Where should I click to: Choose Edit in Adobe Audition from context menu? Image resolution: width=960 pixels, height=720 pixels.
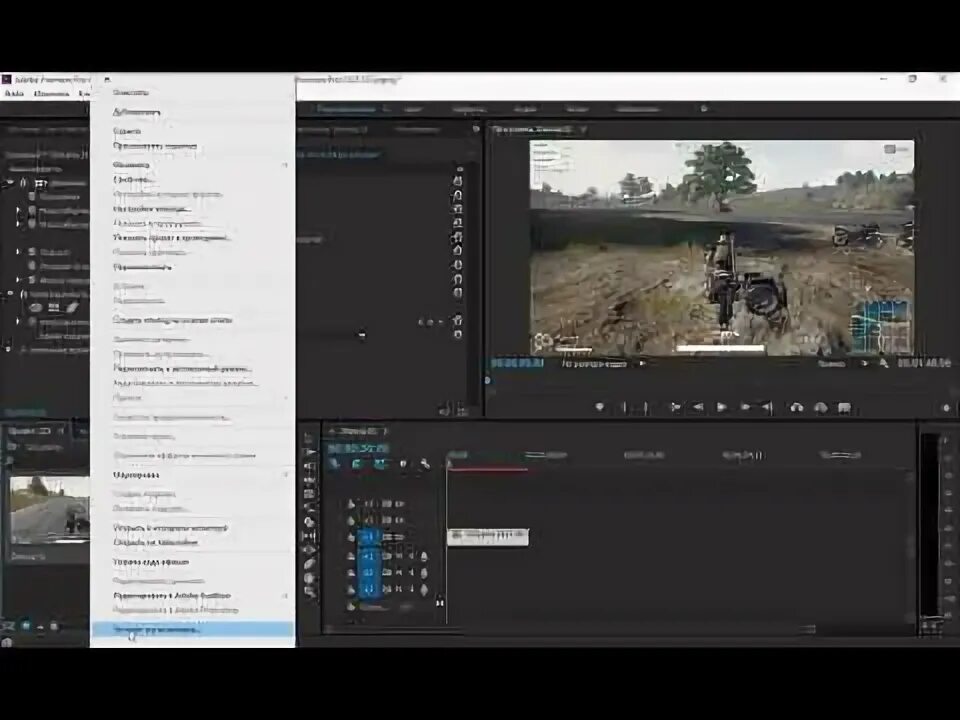click(173, 595)
